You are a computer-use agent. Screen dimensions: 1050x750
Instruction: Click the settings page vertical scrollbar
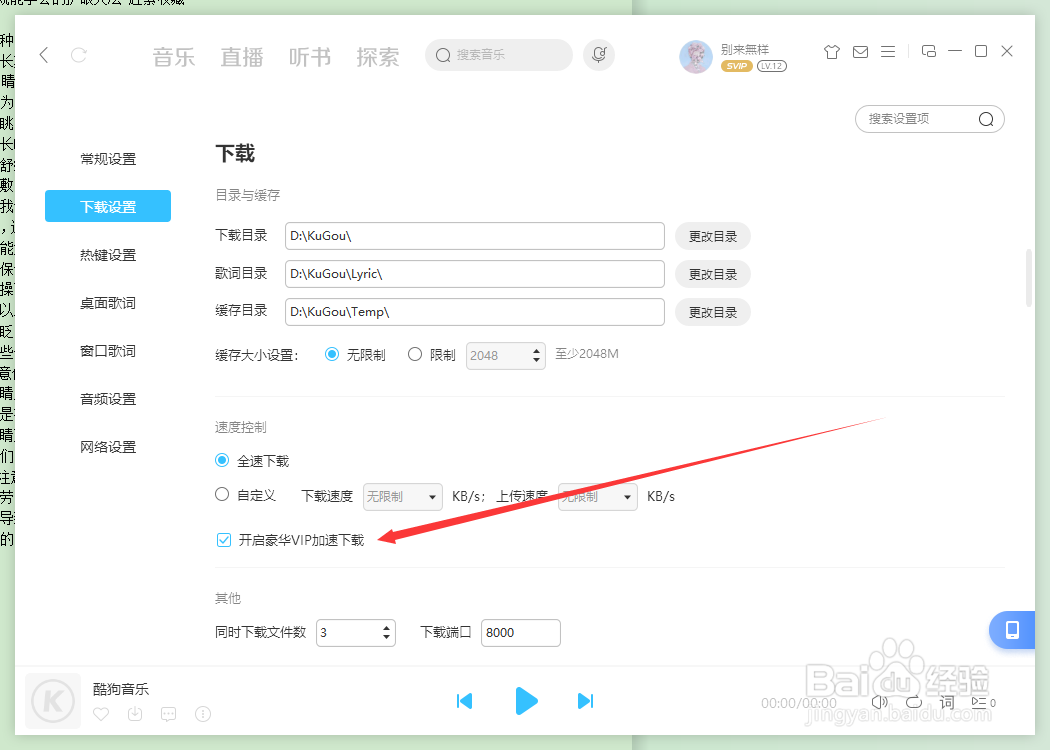(1029, 278)
